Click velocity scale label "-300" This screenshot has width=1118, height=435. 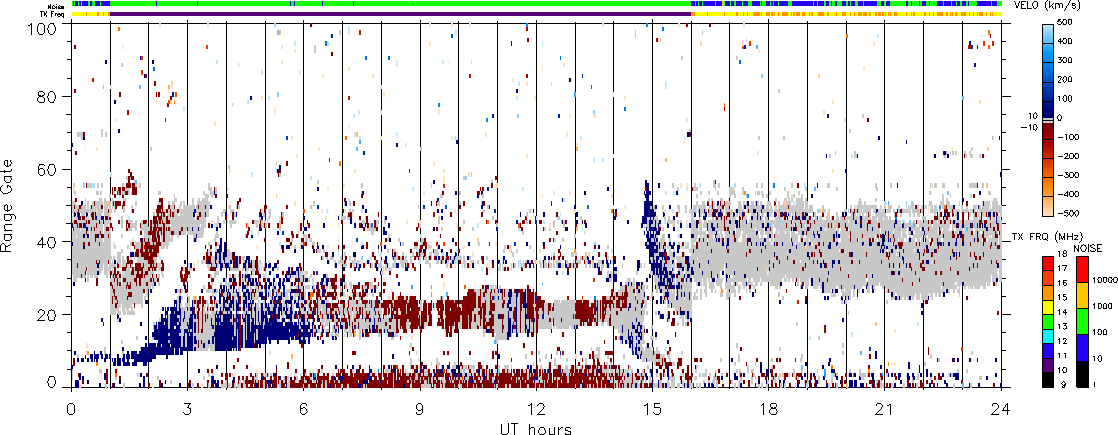point(1067,175)
